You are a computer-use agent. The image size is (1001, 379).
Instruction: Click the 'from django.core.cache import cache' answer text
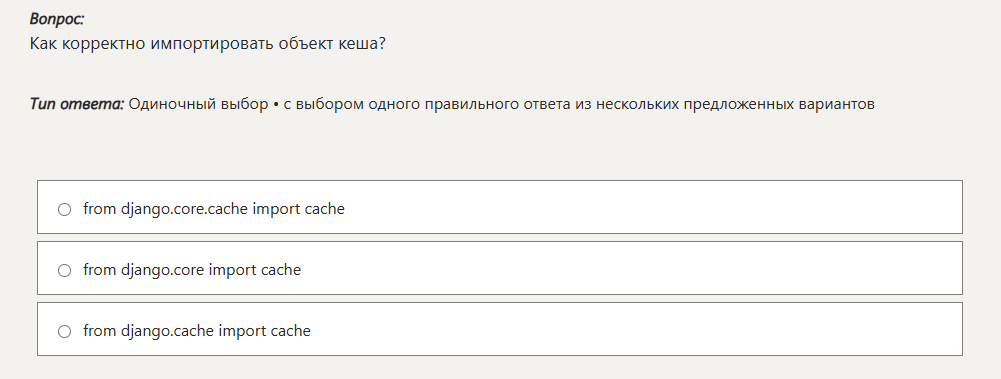214,209
